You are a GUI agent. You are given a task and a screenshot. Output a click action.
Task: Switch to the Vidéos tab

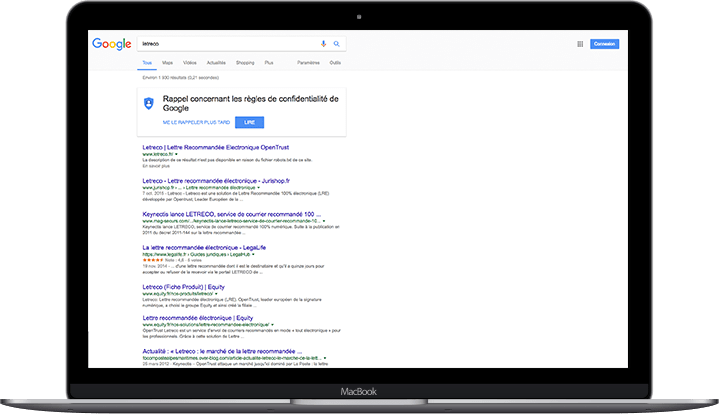pyautogui.click(x=190, y=63)
